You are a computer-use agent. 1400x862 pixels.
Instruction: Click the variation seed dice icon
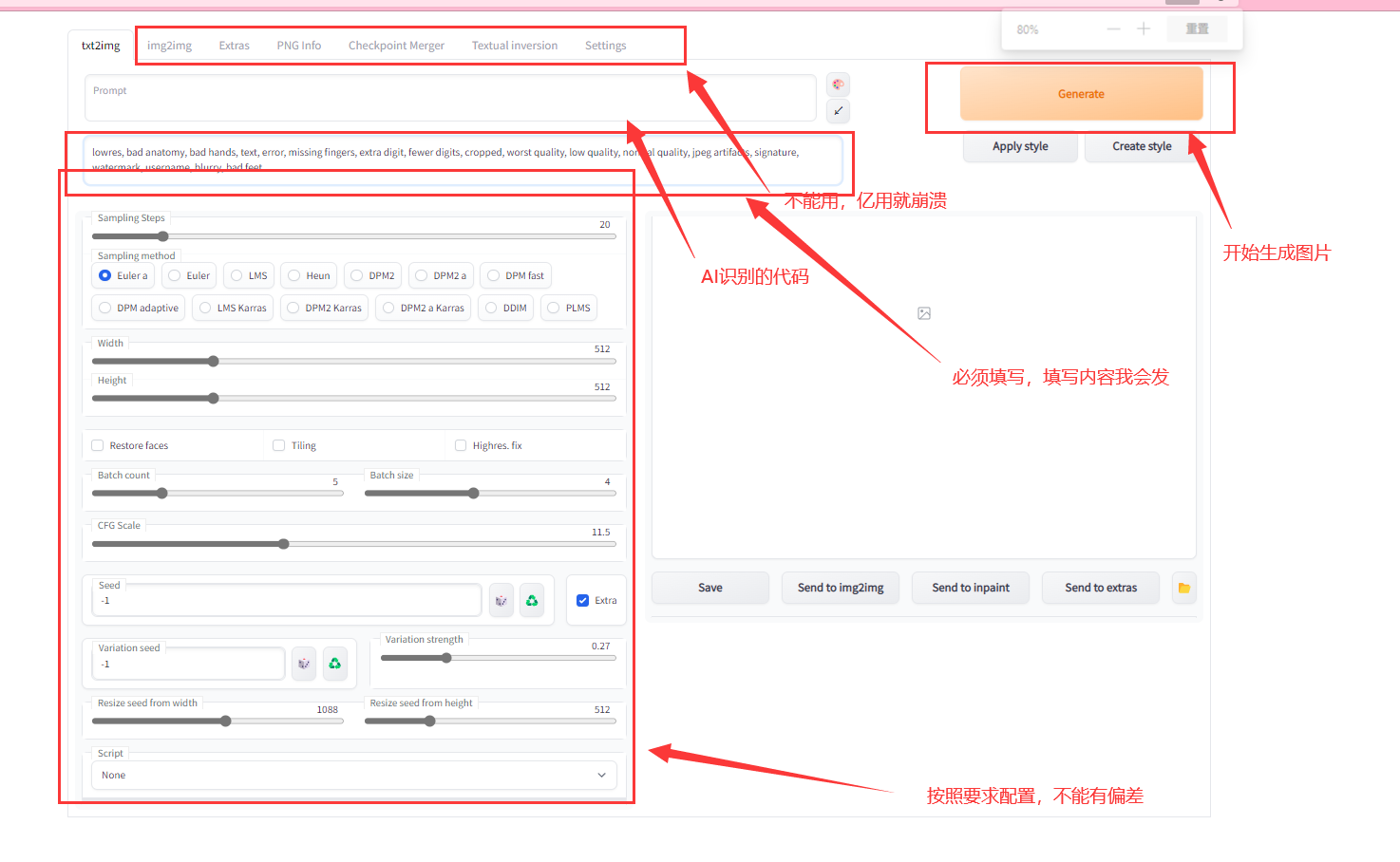coord(304,664)
